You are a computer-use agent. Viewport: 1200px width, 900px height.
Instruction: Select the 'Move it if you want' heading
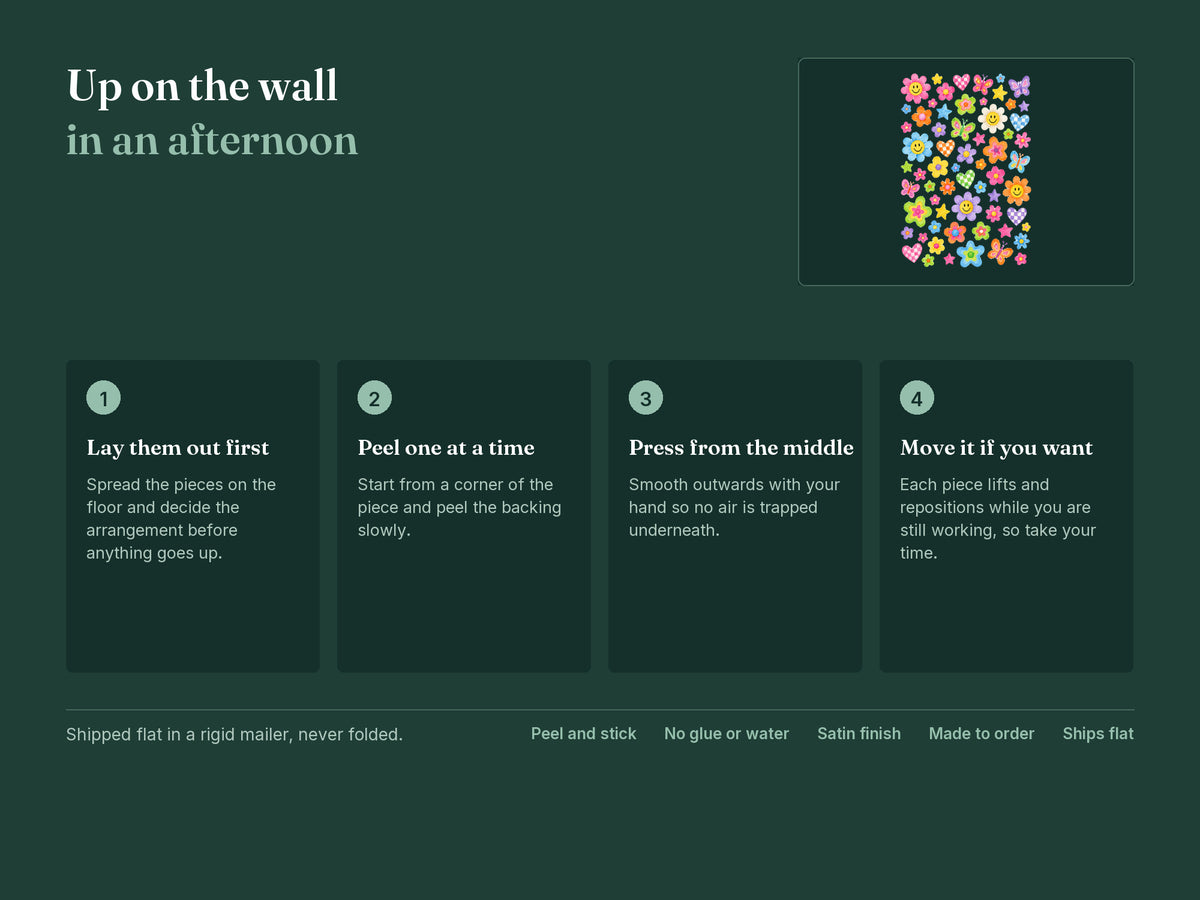click(996, 448)
